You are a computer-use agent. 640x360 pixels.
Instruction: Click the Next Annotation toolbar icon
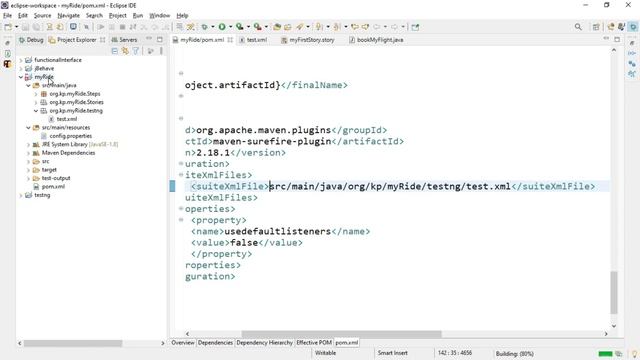[319, 27]
